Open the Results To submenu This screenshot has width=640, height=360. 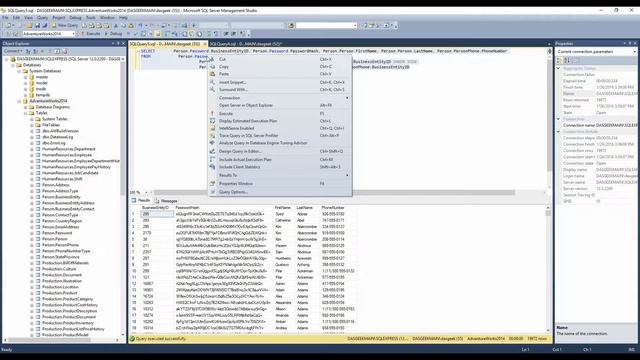point(280,175)
